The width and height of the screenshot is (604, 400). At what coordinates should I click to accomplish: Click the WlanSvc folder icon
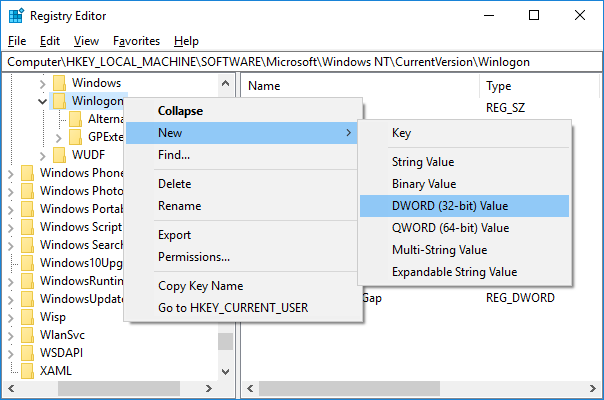click(27, 335)
